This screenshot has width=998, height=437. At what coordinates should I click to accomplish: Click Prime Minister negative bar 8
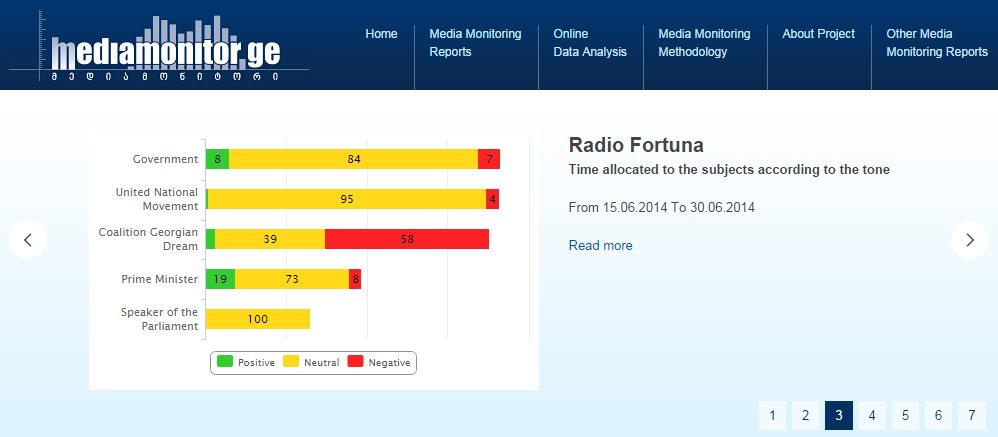355,279
